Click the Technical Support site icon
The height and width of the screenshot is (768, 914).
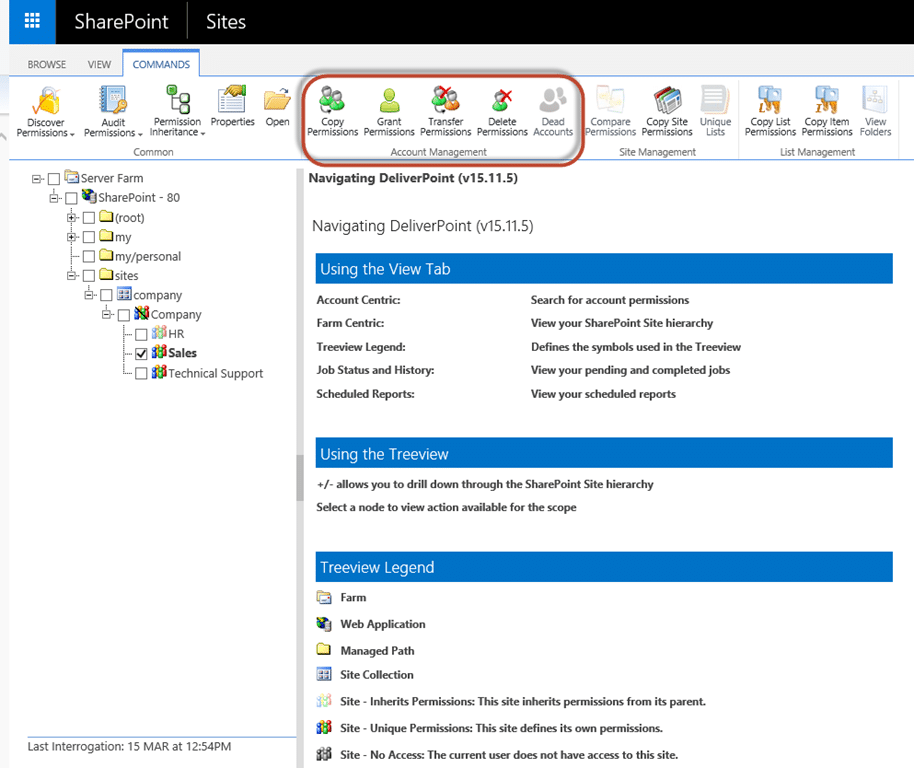[159, 371]
